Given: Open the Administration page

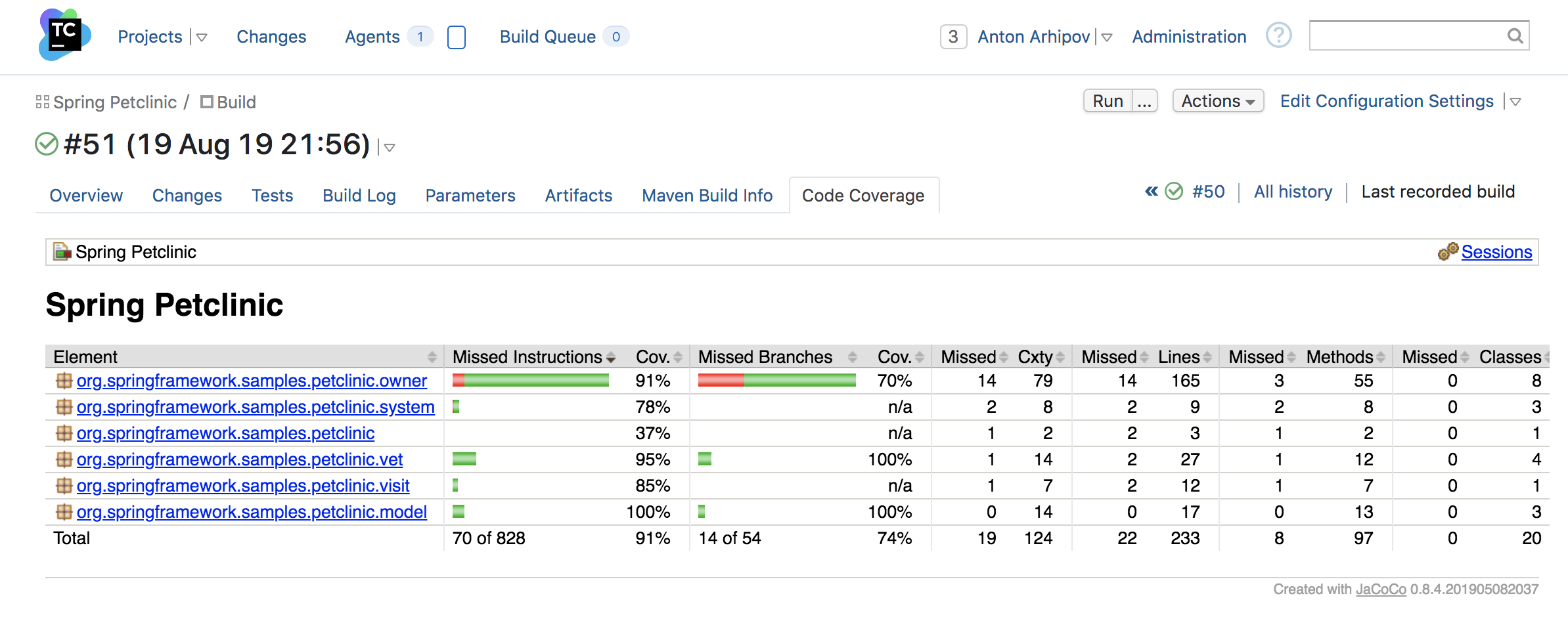Looking at the screenshot, I should [x=1189, y=37].
